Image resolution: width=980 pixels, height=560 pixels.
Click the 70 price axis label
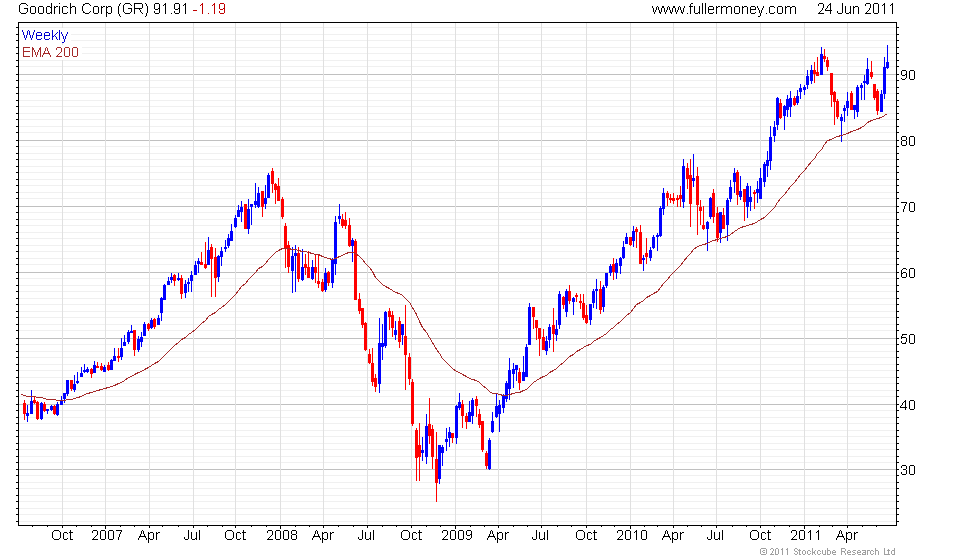[908, 207]
